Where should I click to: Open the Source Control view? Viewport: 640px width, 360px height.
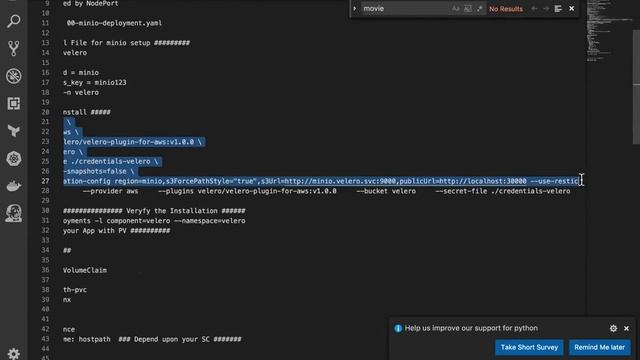(13, 48)
